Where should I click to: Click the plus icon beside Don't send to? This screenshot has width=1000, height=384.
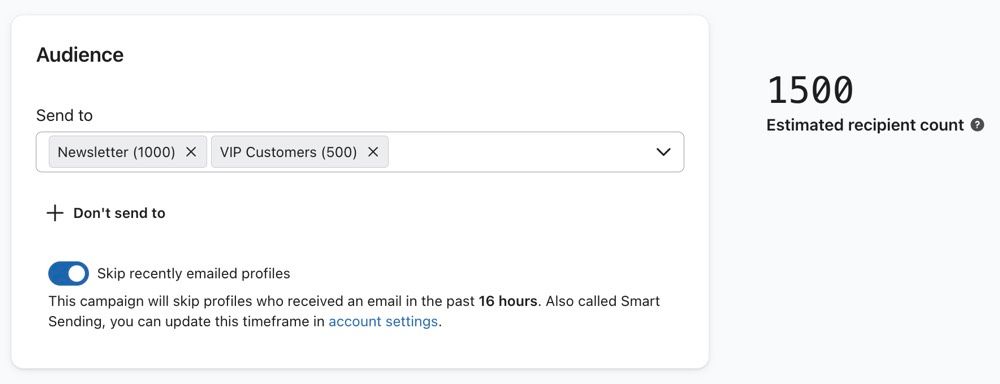point(55,213)
